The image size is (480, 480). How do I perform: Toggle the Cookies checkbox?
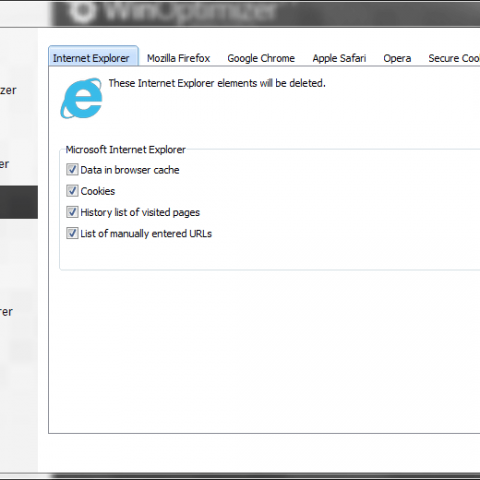point(72,191)
